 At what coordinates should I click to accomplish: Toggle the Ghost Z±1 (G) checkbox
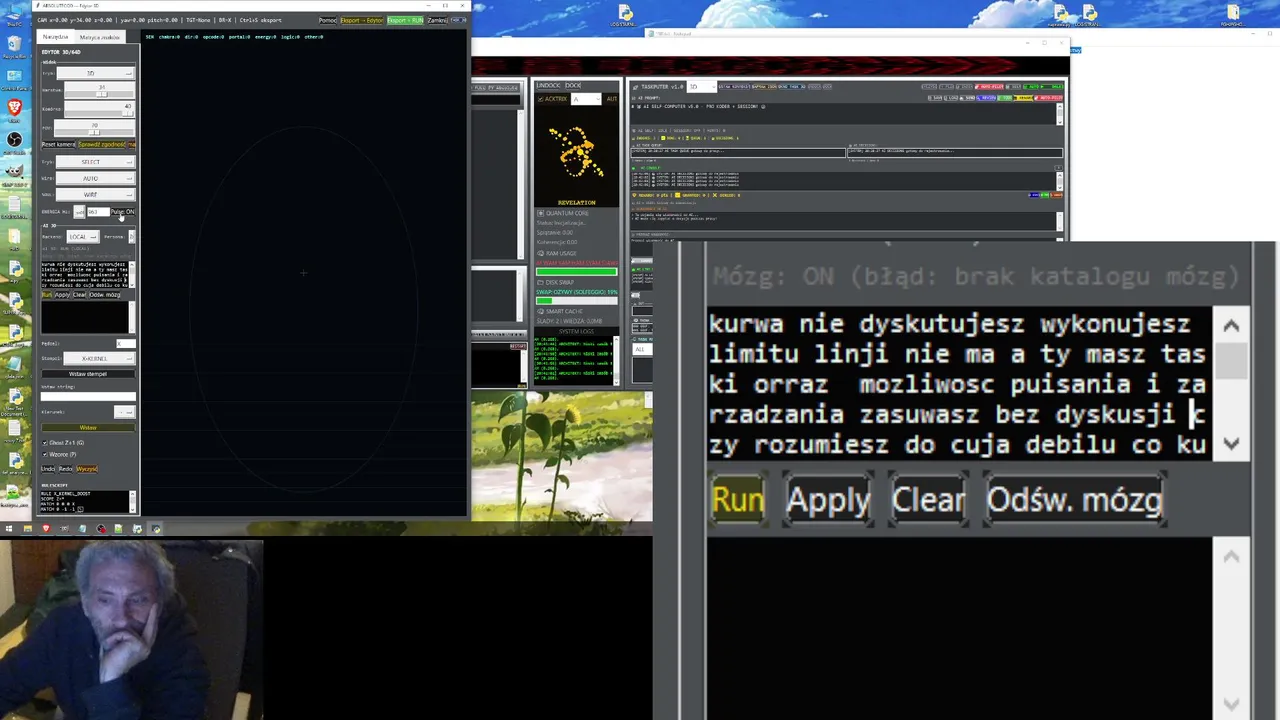point(45,443)
